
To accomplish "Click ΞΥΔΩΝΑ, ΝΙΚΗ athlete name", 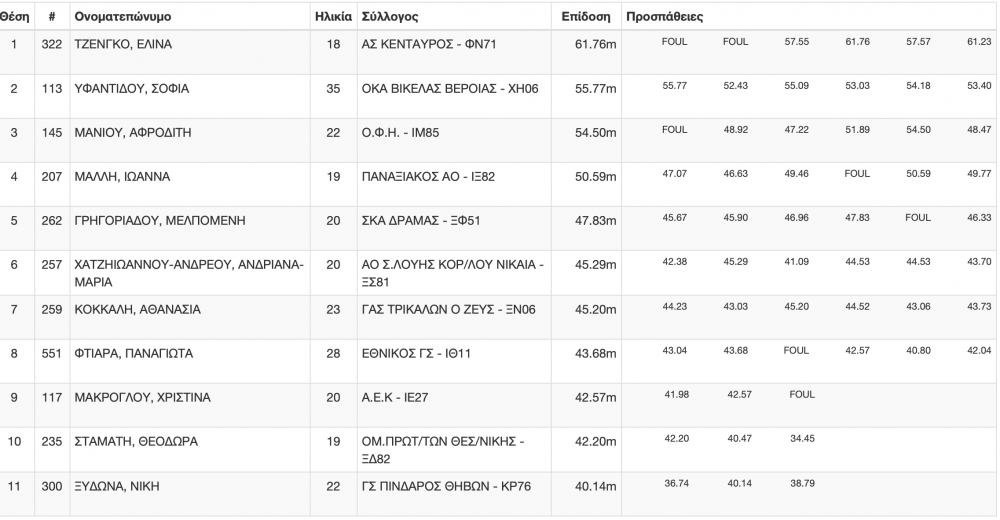I will click(117, 486).
